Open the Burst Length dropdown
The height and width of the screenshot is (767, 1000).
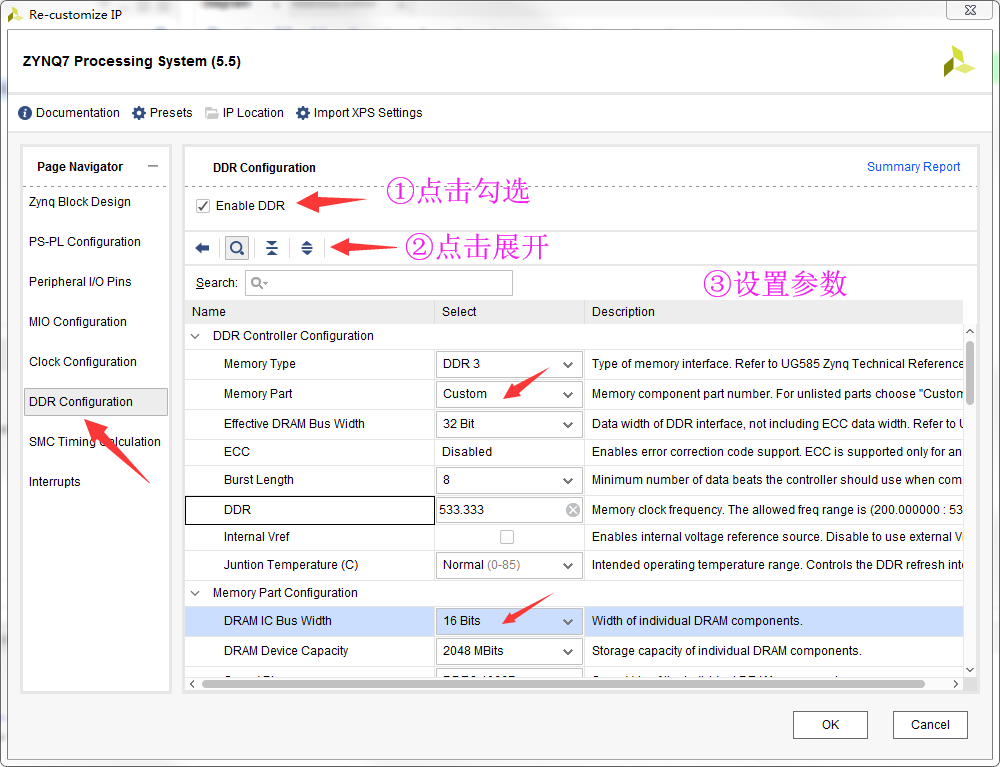pos(509,480)
